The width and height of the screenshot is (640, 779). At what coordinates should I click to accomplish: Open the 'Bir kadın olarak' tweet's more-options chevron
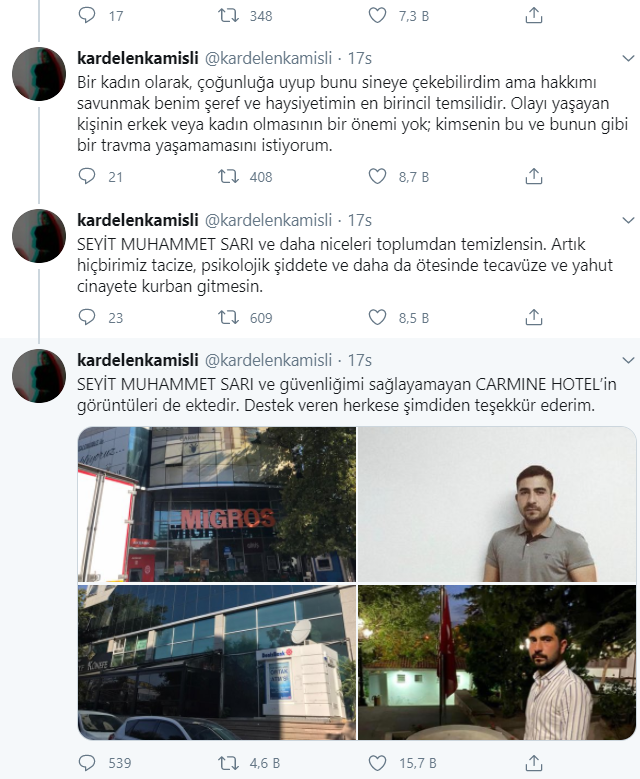pos(628,59)
